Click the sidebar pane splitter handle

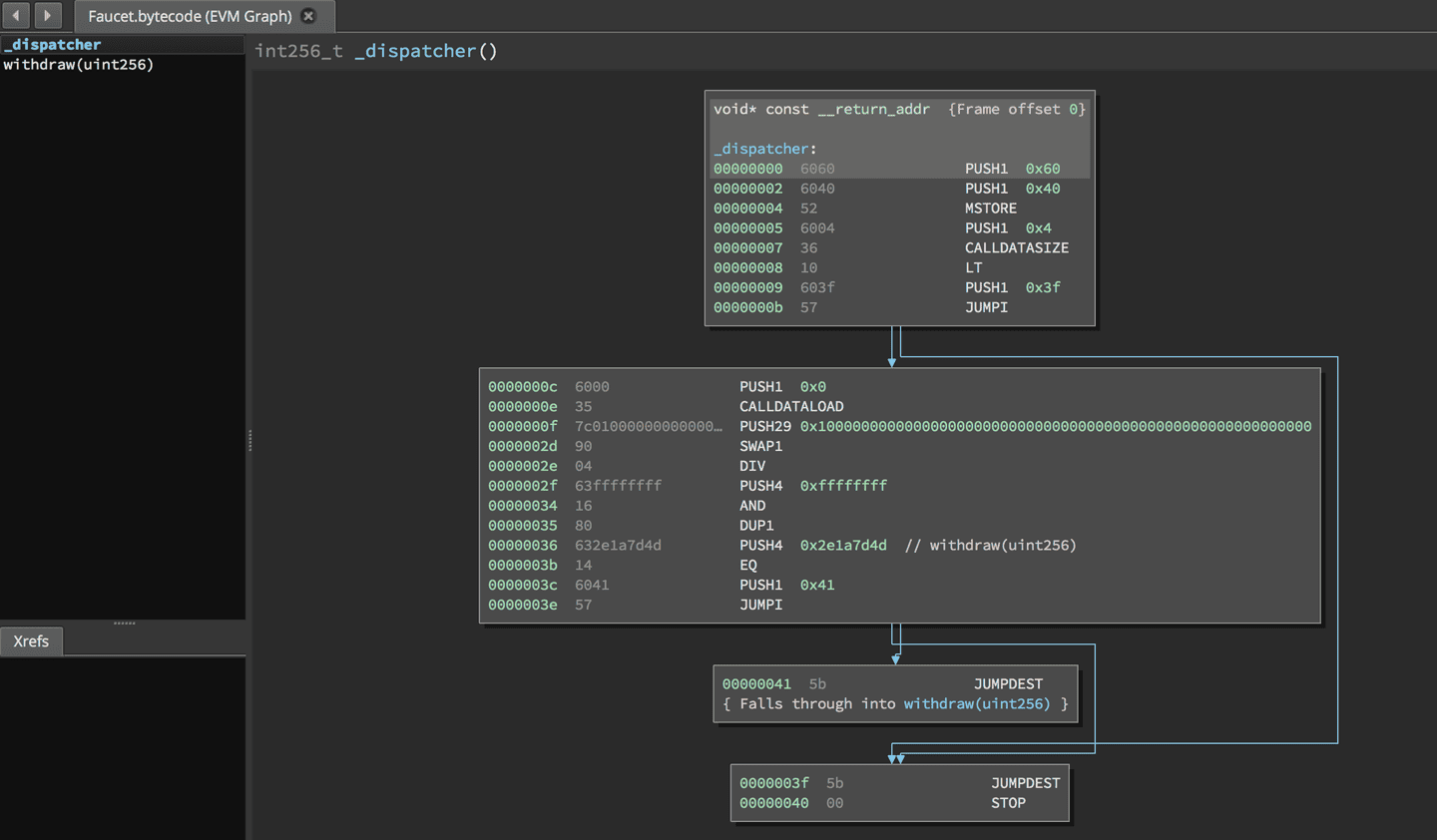coord(250,439)
